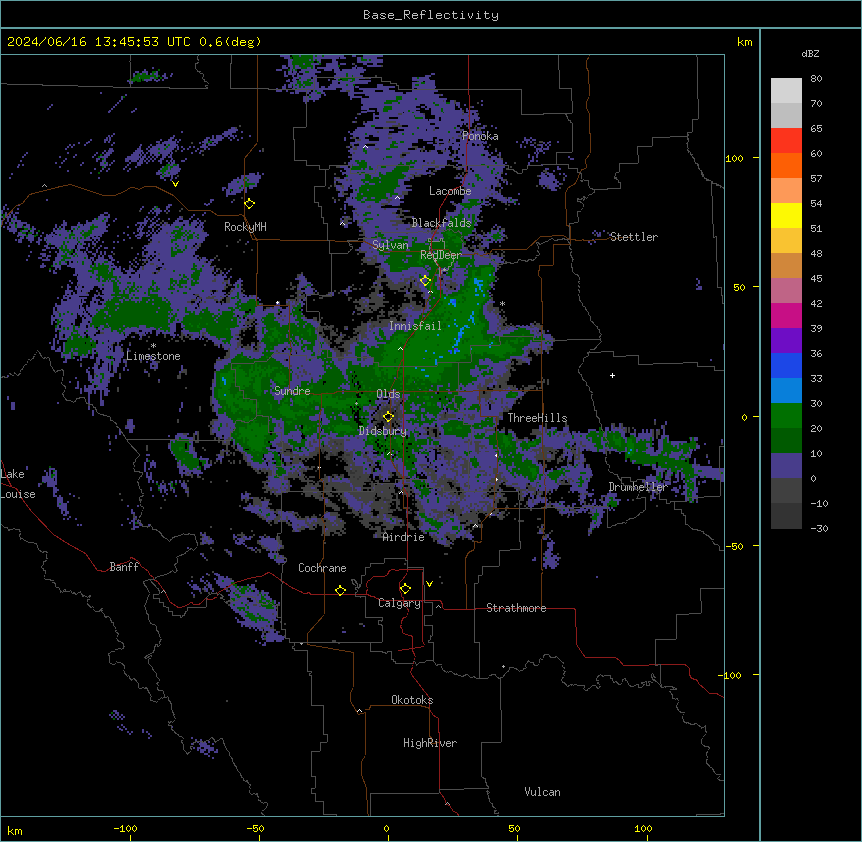This screenshot has width=862, height=842.
Task: Click the Banff label
Action: click(x=124, y=567)
